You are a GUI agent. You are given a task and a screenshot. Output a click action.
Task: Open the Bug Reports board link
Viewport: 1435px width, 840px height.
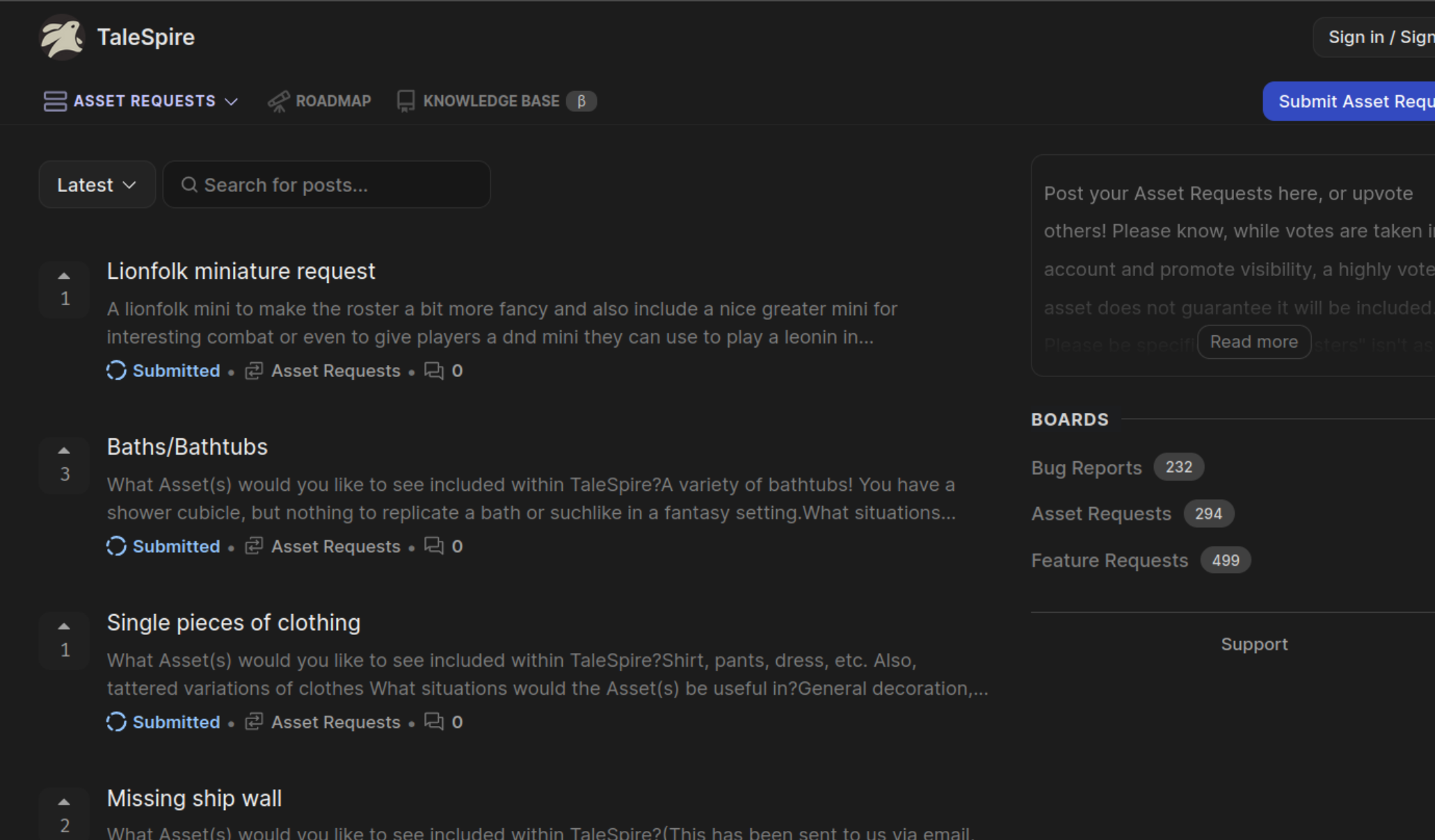click(1087, 468)
